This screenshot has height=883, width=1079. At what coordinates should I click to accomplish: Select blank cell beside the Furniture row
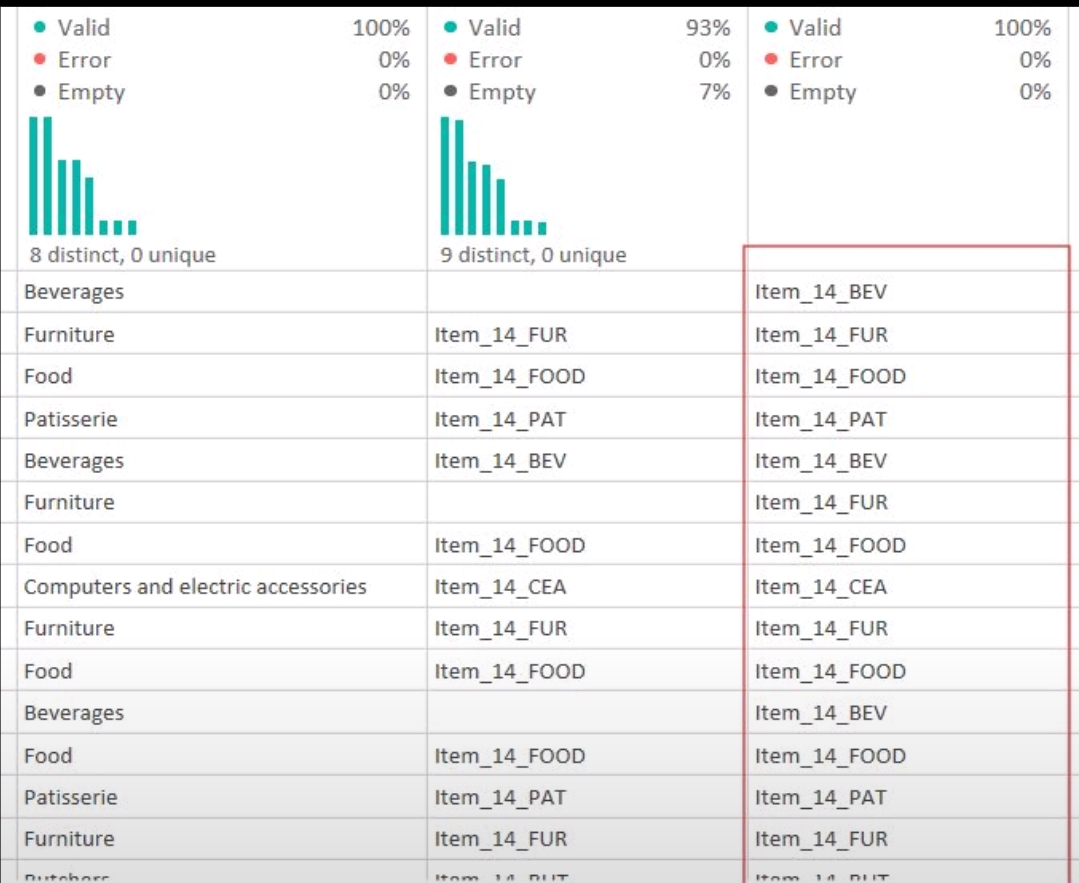(587, 502)
